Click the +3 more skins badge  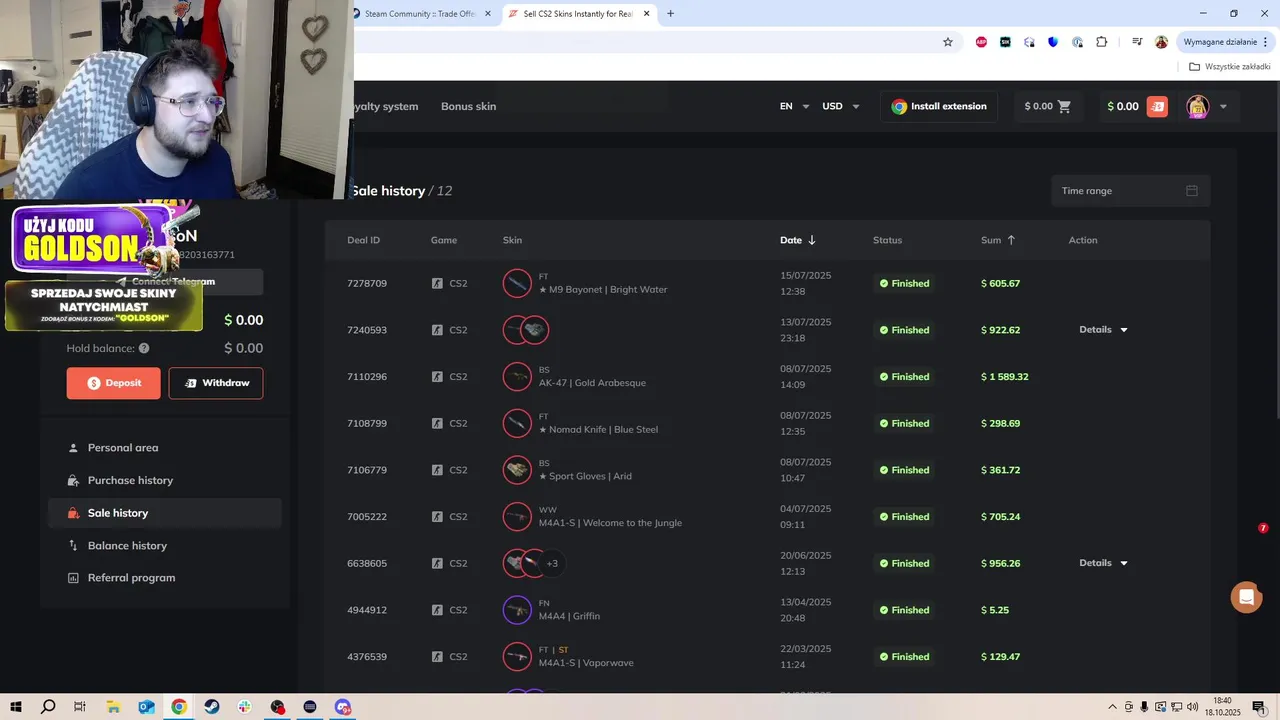(x=552, y=563)
